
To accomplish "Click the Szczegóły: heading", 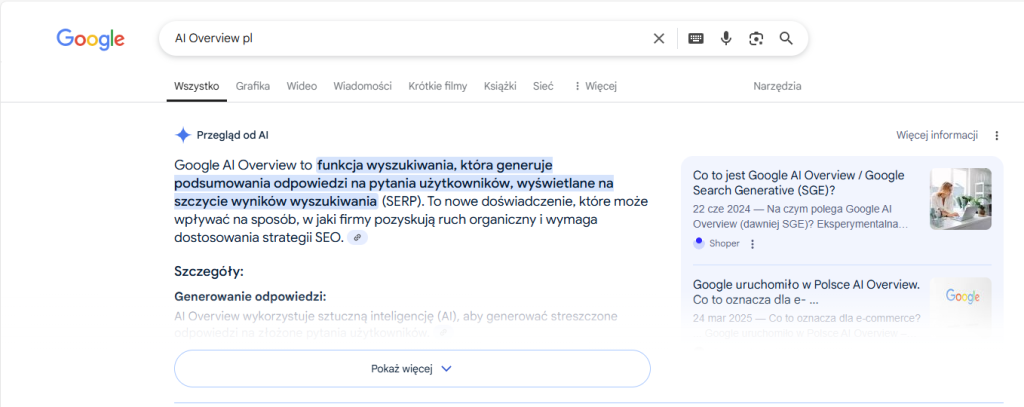I will (209, 271).
